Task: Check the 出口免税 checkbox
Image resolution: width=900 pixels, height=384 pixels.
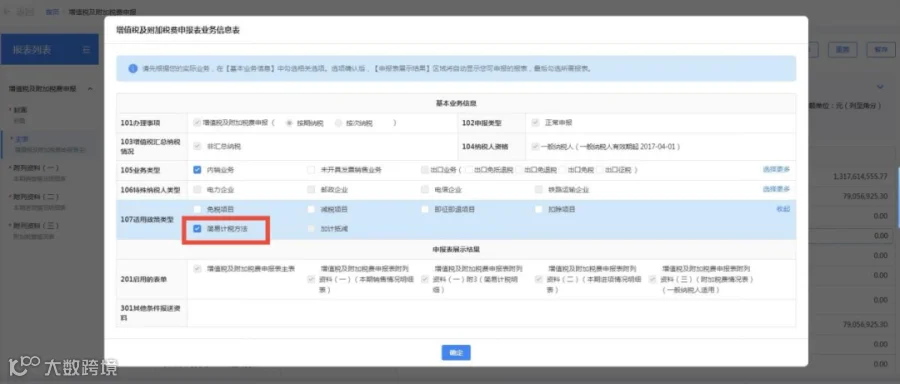Action: [x=562, y=169]
